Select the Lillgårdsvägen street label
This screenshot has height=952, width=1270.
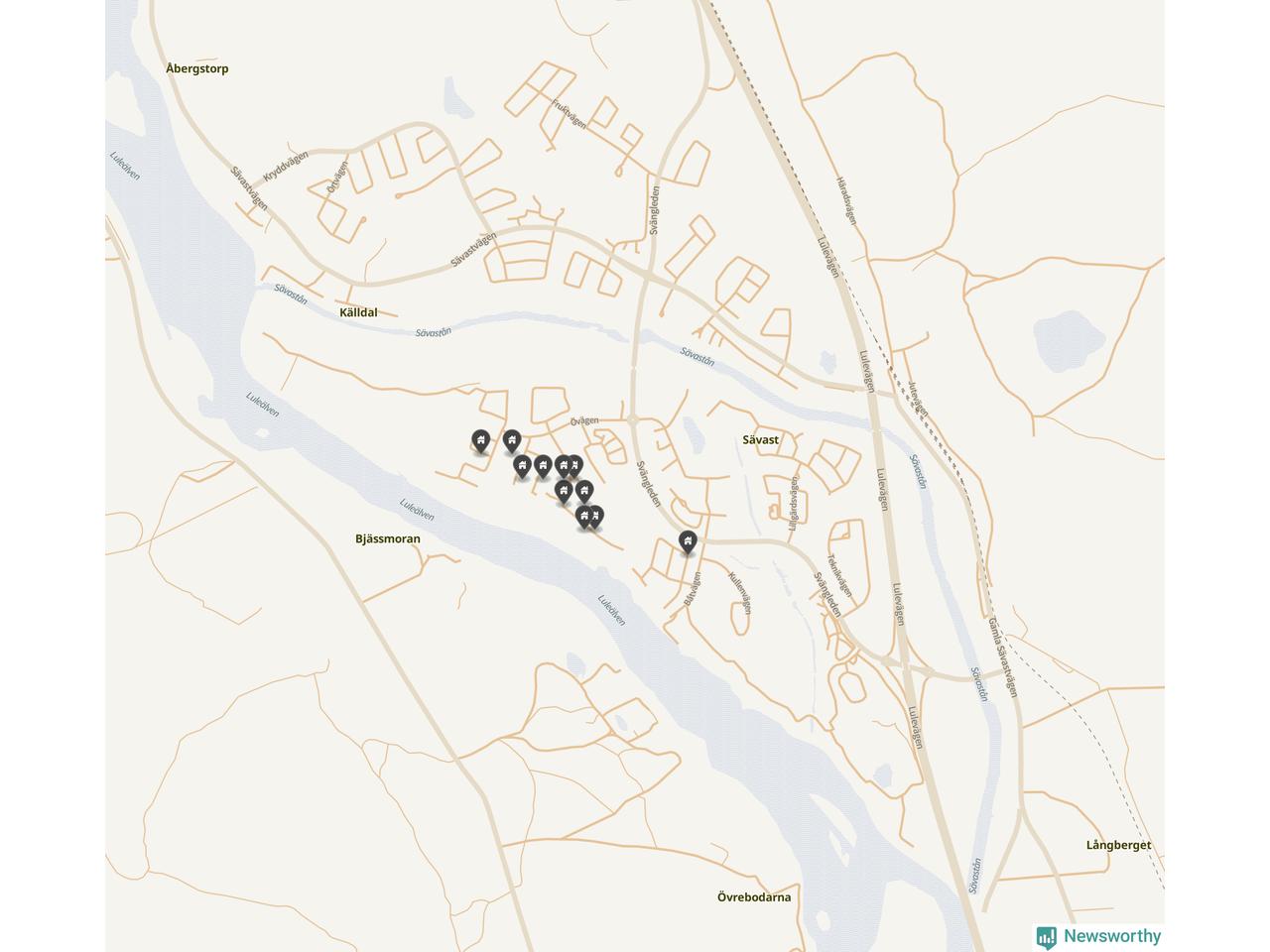(793, 504)
